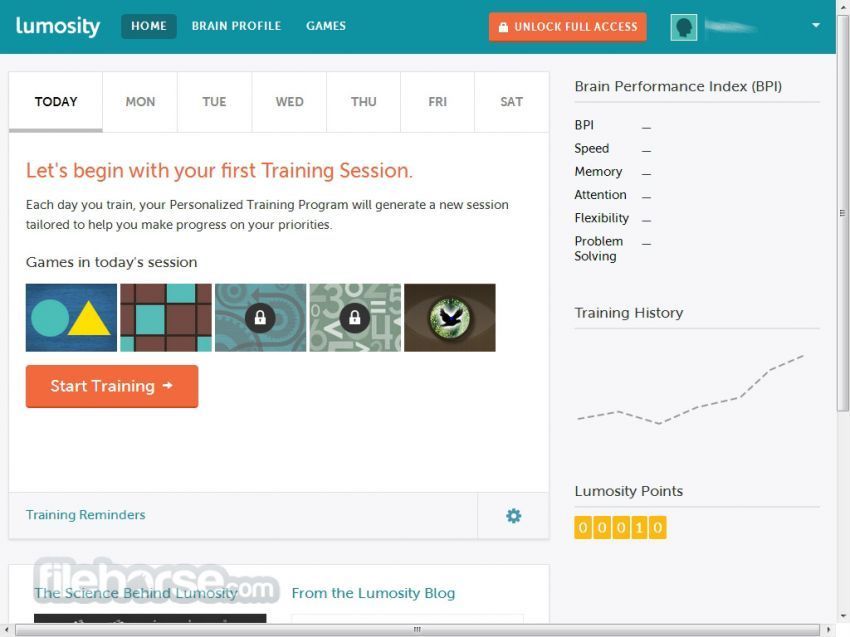Screen dimensions: 850x637
Task: Open the user profile avatar icon
Action: click(x=684, y=27)
